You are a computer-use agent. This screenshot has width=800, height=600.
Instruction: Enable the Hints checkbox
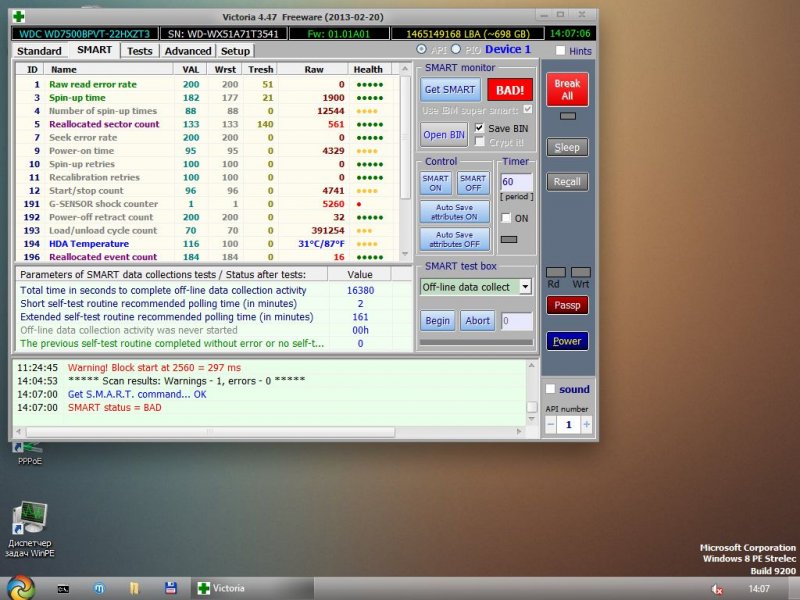click(x=560, y=50)
